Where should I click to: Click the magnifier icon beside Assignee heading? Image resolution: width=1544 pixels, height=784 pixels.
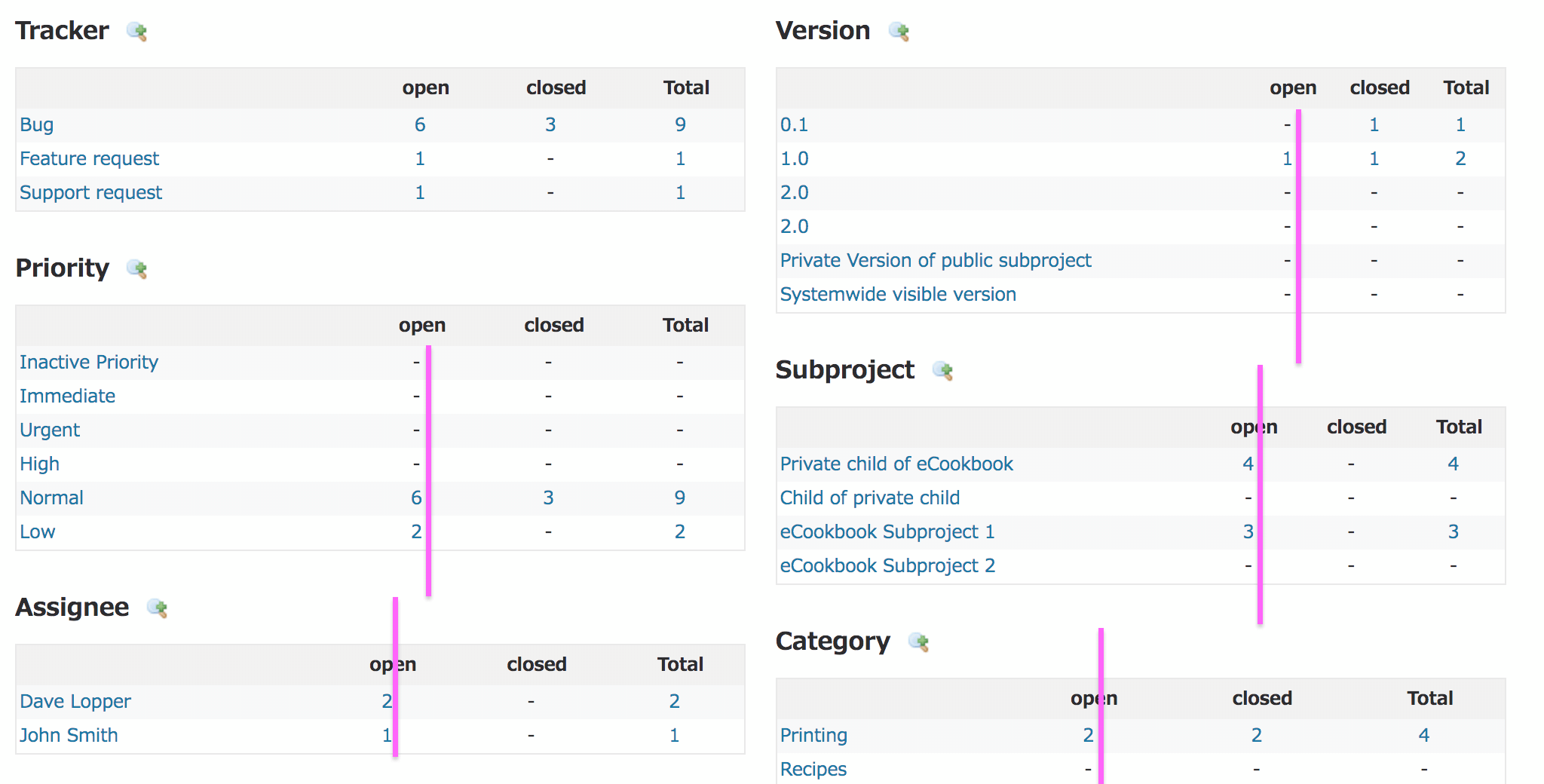pos(158,608)
